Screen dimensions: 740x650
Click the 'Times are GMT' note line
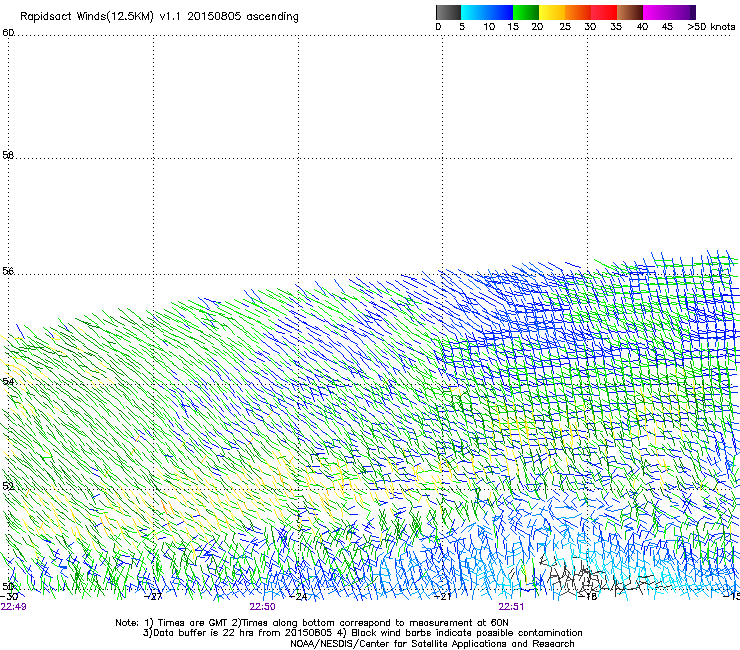coord(312,623)
